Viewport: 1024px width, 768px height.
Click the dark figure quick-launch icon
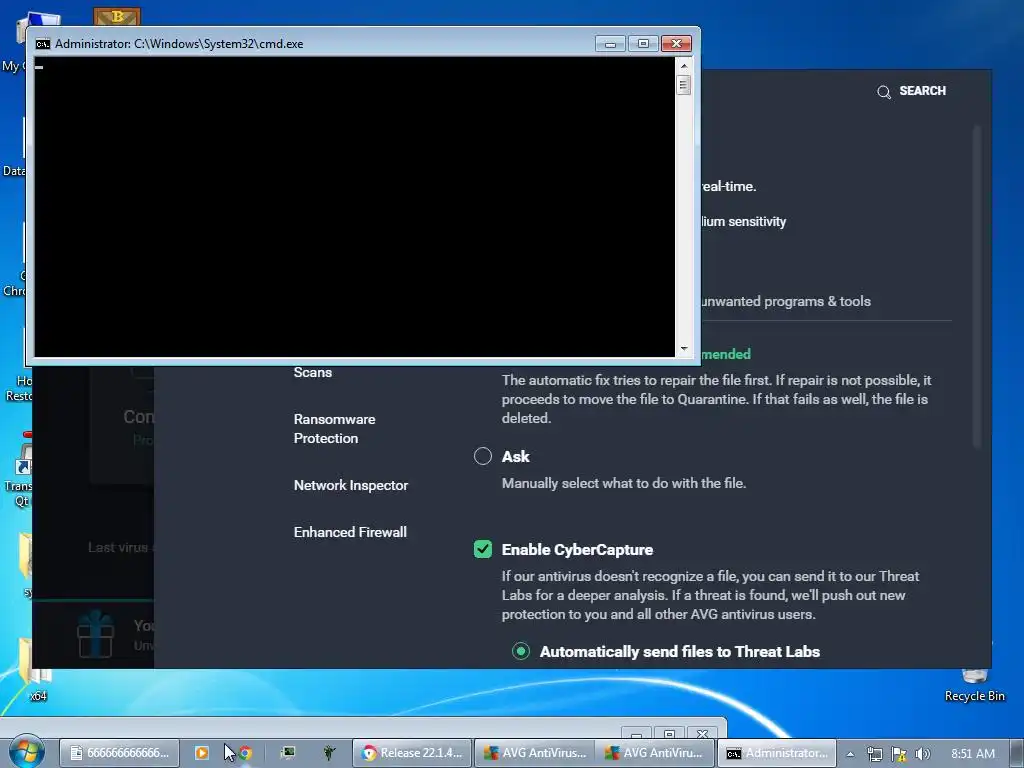coord(329,753)
